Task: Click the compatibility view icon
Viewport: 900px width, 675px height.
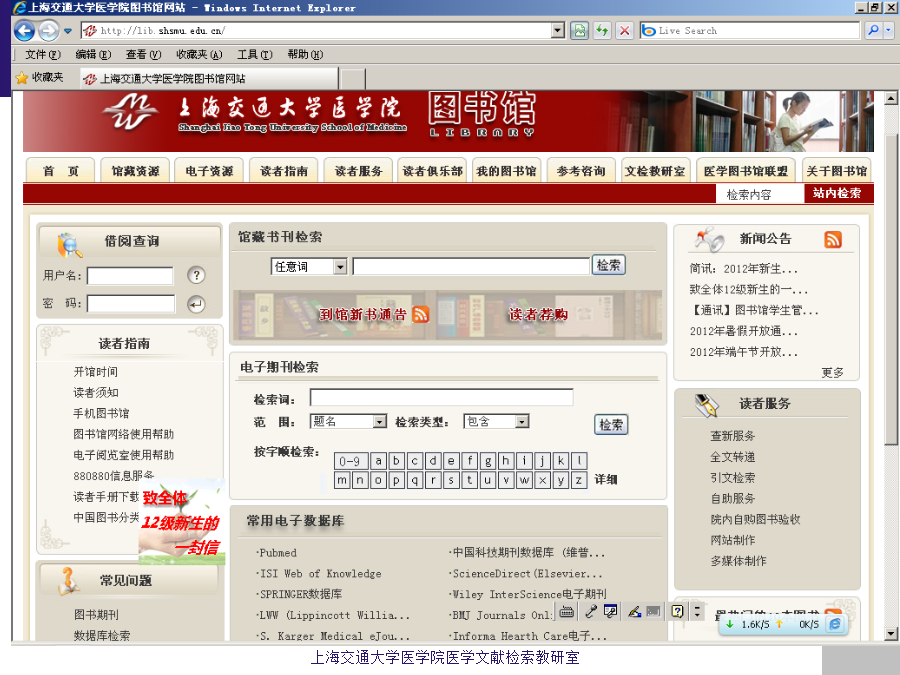Action: click(x=580, y=30)
